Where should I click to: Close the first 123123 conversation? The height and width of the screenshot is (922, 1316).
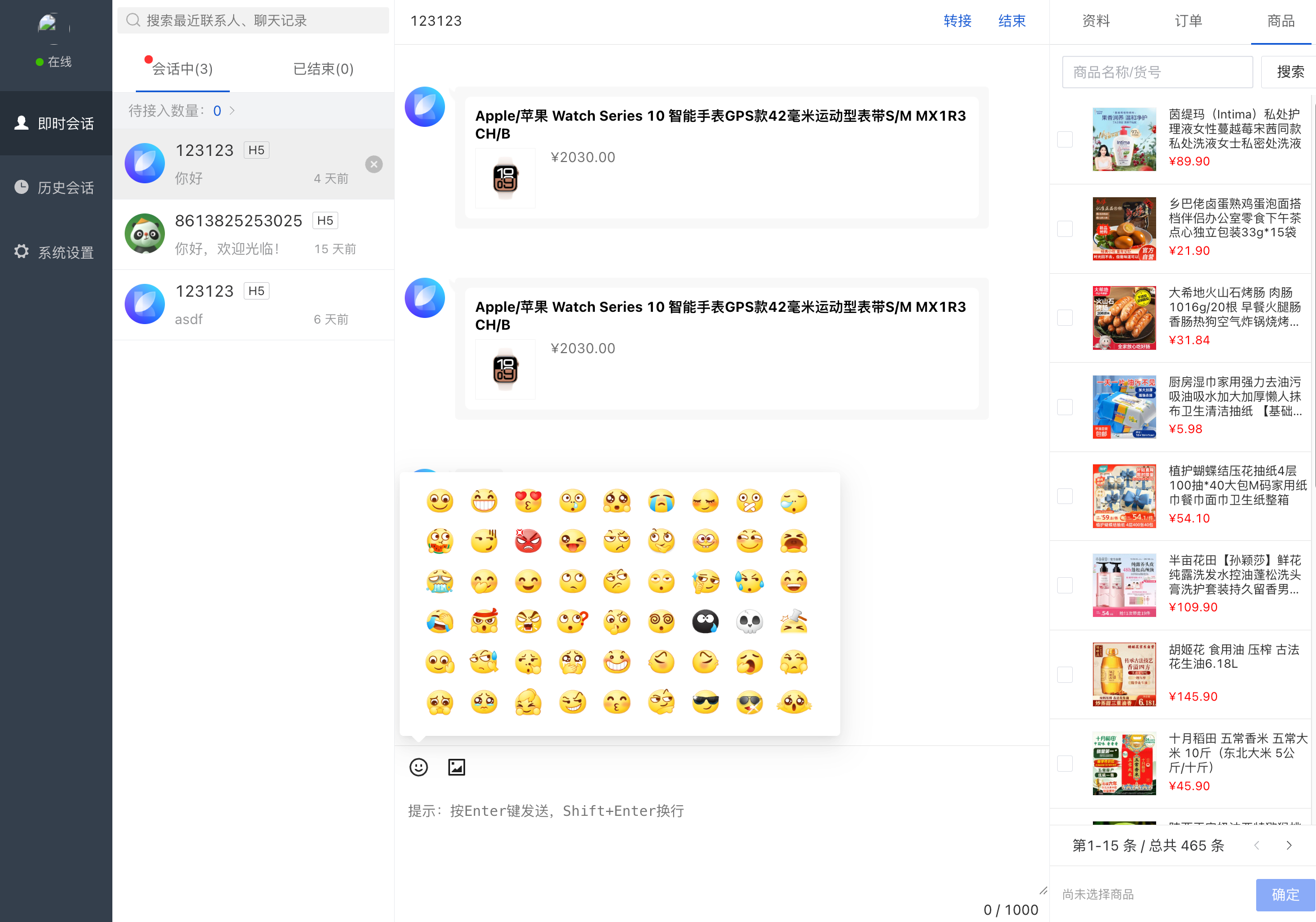(x=373, y=164)
